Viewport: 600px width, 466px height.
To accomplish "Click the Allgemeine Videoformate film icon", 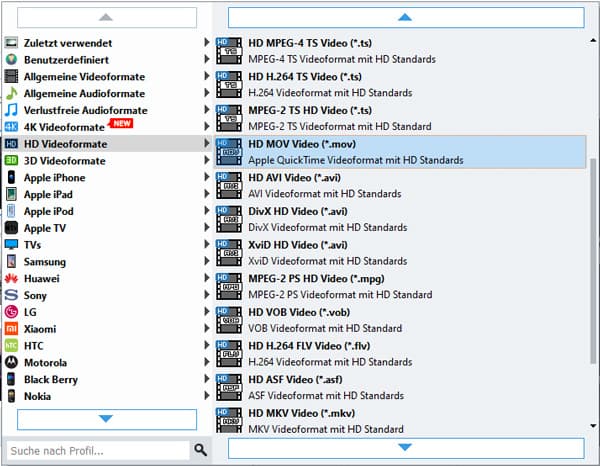I will (11, 76).
